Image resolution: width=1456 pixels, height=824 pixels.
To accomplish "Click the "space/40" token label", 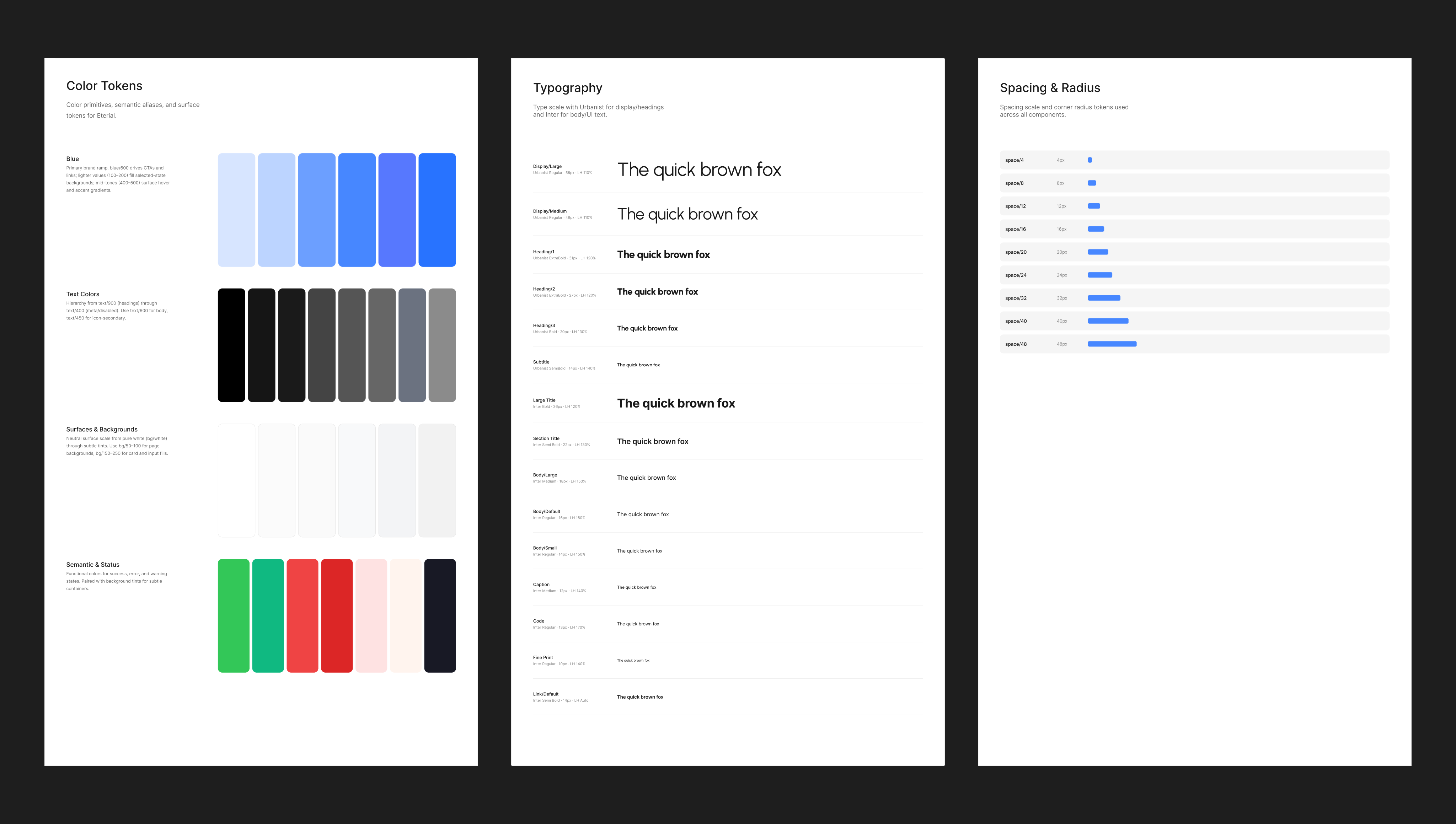I will pyautogui.click(x=1016, y=322).
